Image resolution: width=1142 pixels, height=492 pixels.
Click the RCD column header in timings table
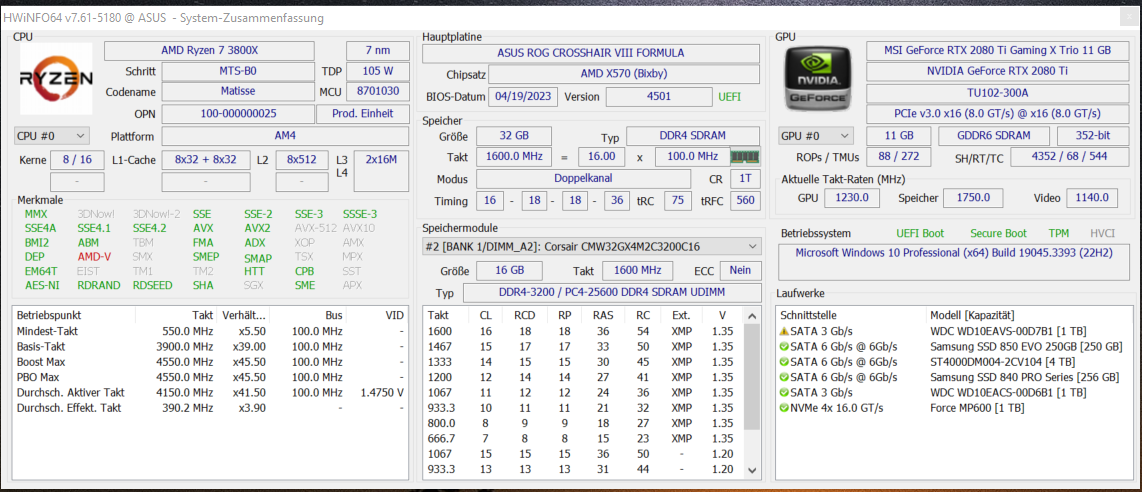pos(524,316)
